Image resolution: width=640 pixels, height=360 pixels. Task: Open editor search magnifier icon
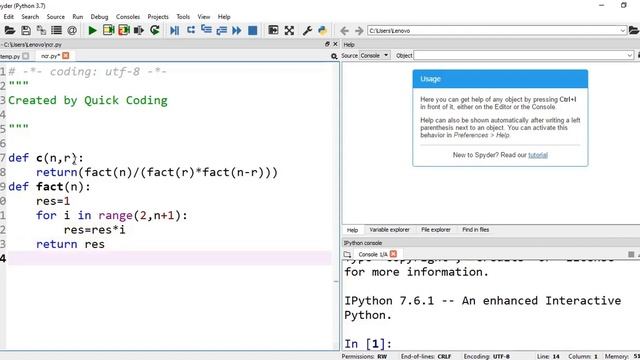(x=334, y=56)
